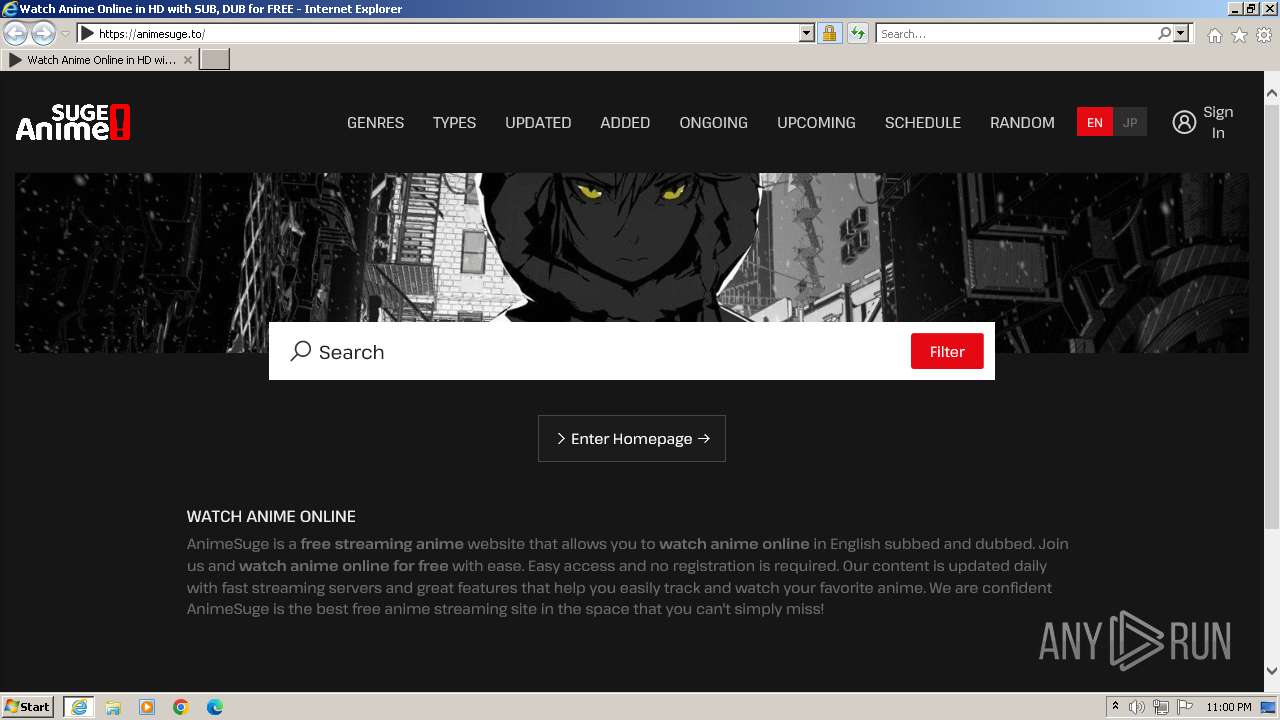Click the page scrollbar up arrow
1280x720 pixels.
click(x=1271, y=93)
